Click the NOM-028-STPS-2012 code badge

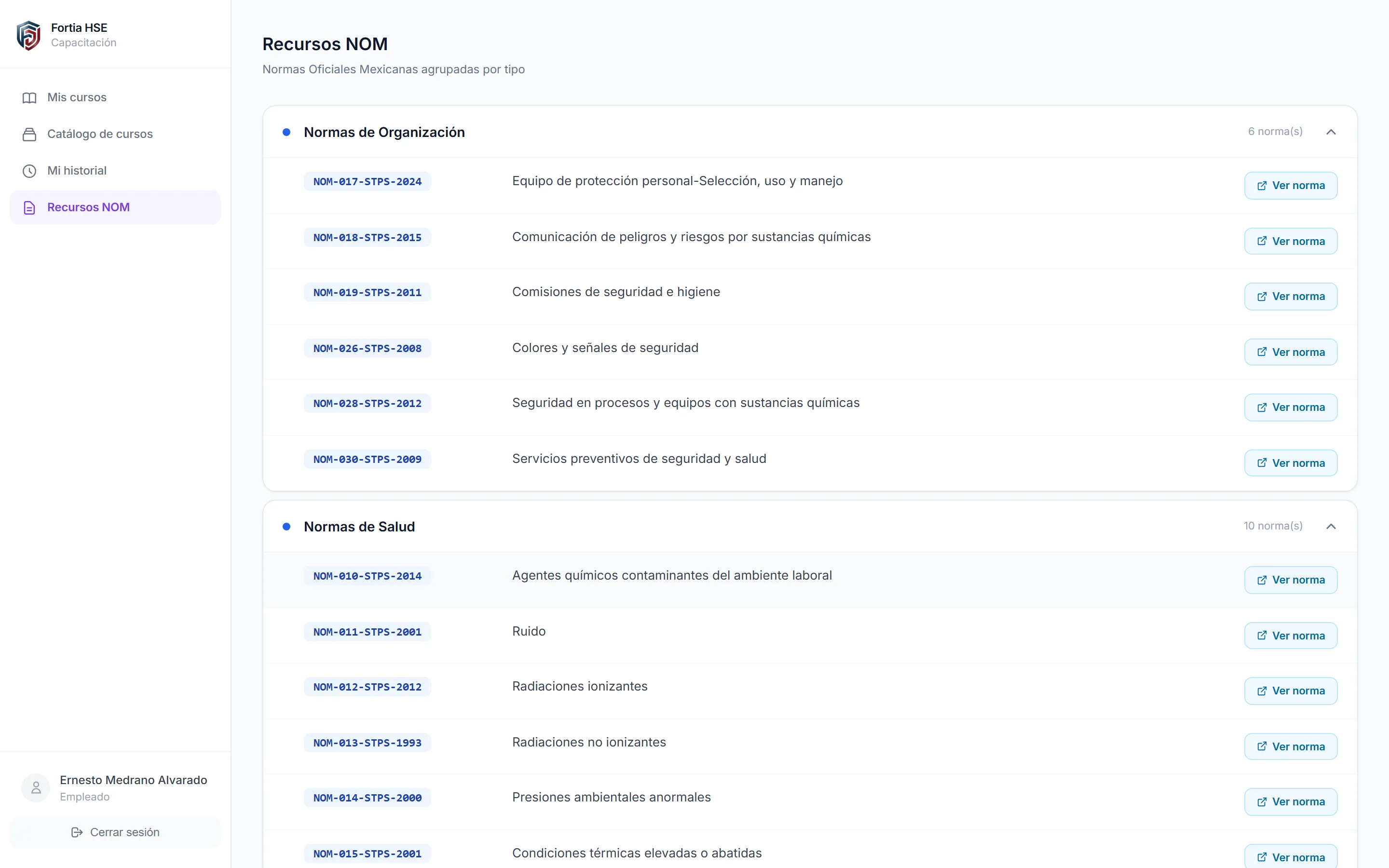point(368,403)
